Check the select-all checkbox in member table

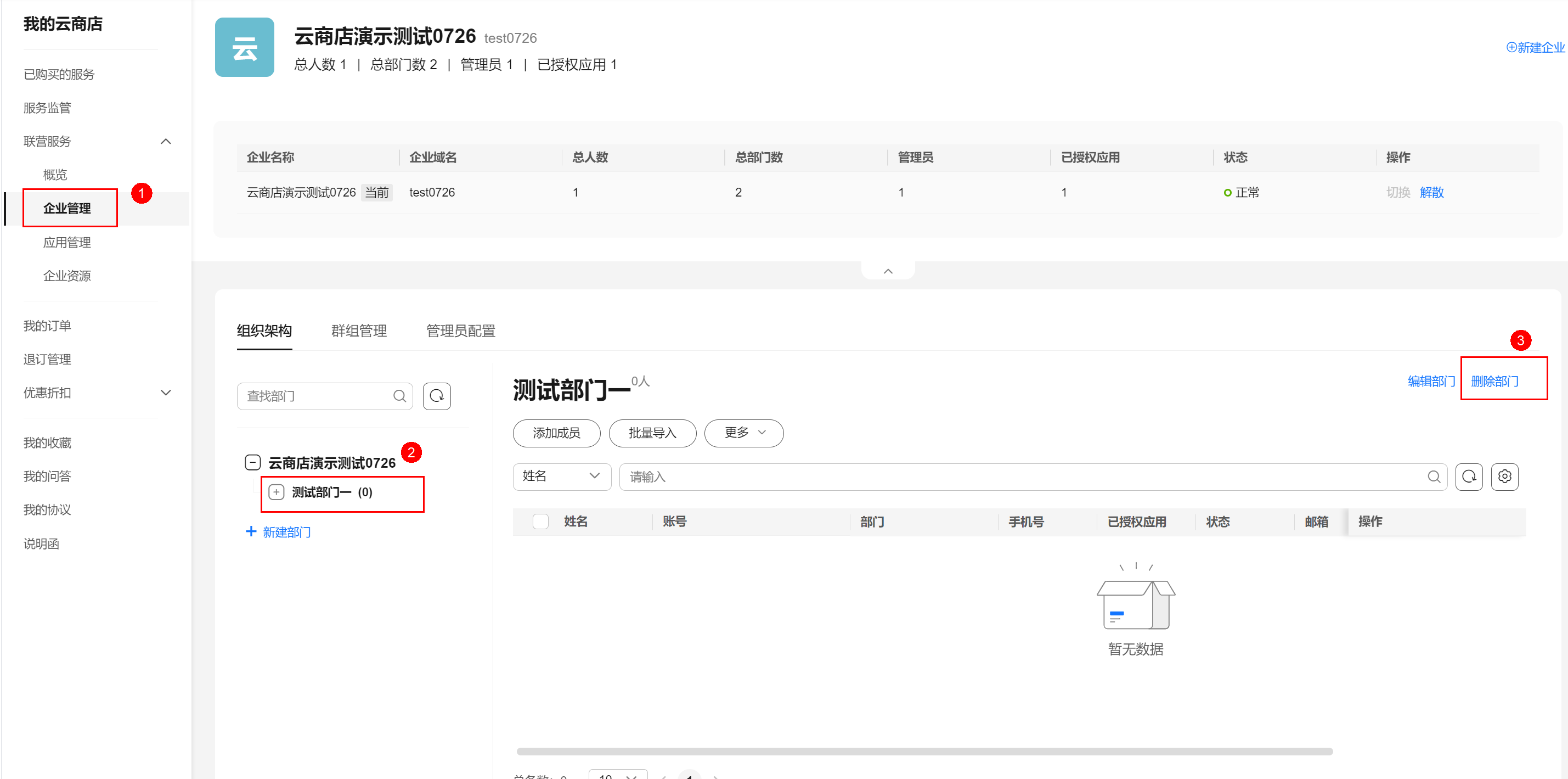click(x=540, y=522)
